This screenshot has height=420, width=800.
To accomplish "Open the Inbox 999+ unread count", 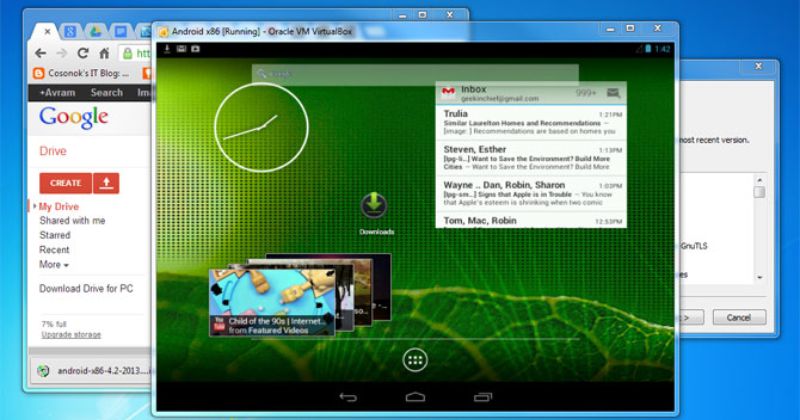I will click(586, 92).
